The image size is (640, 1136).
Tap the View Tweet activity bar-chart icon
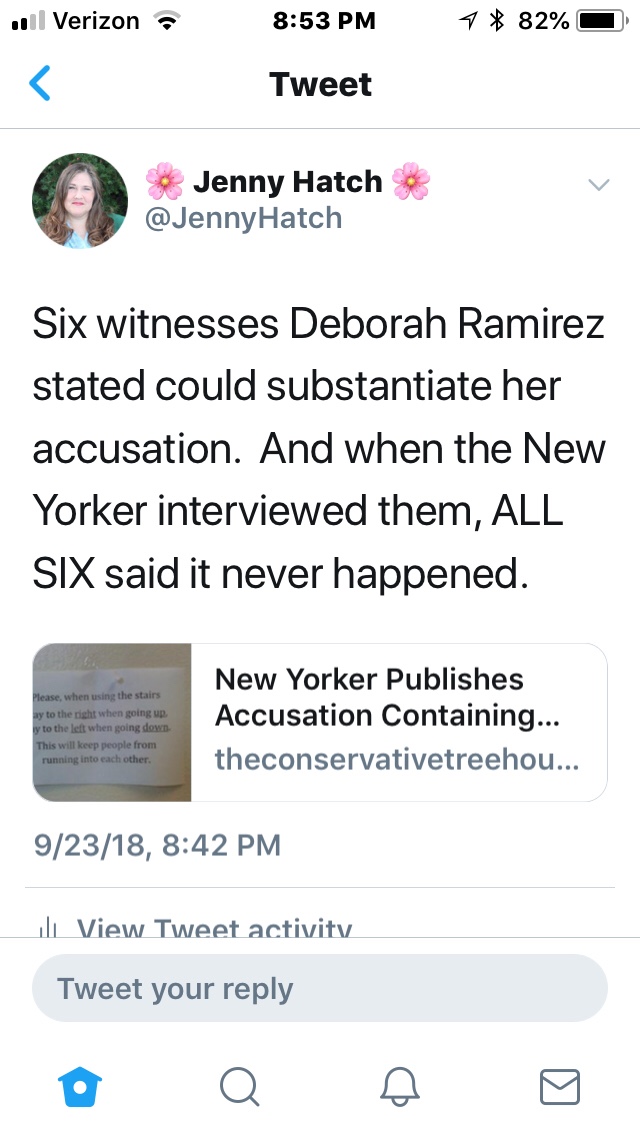click(x=47, y=928)
